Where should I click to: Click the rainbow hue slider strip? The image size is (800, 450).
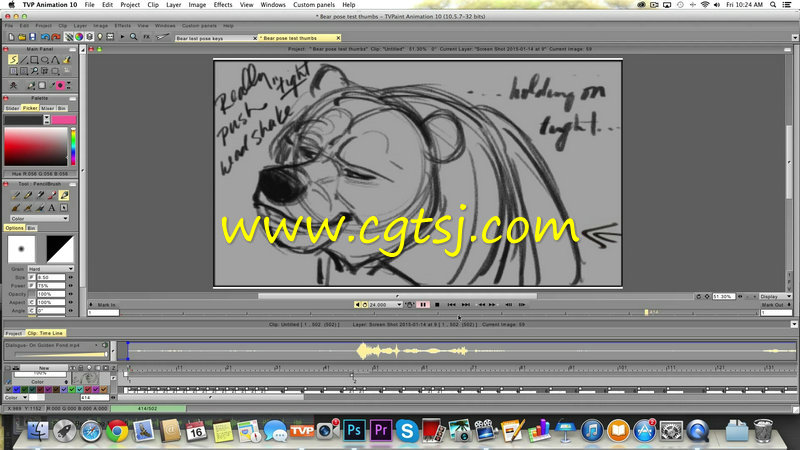(x=73, y=146)
